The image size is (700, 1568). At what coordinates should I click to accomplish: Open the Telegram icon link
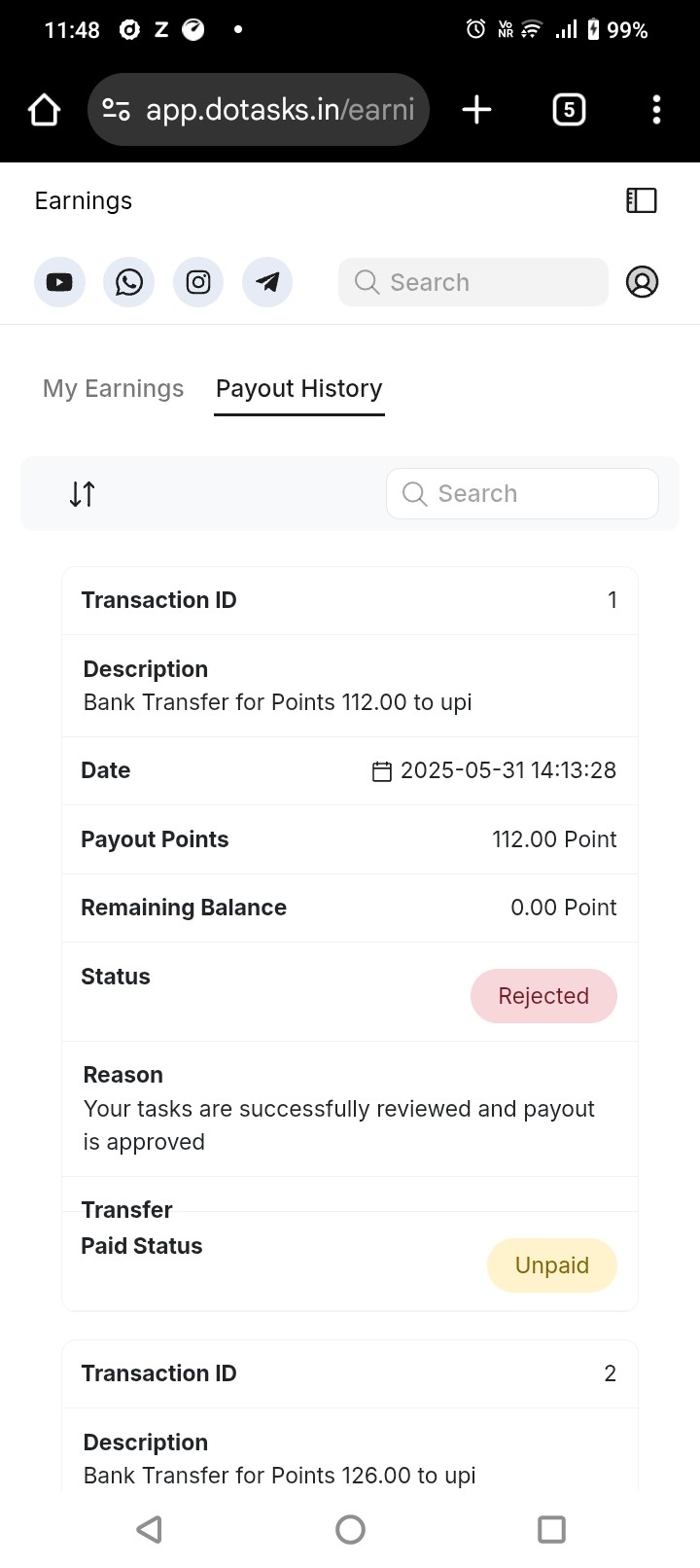click(x=267, y=282)
